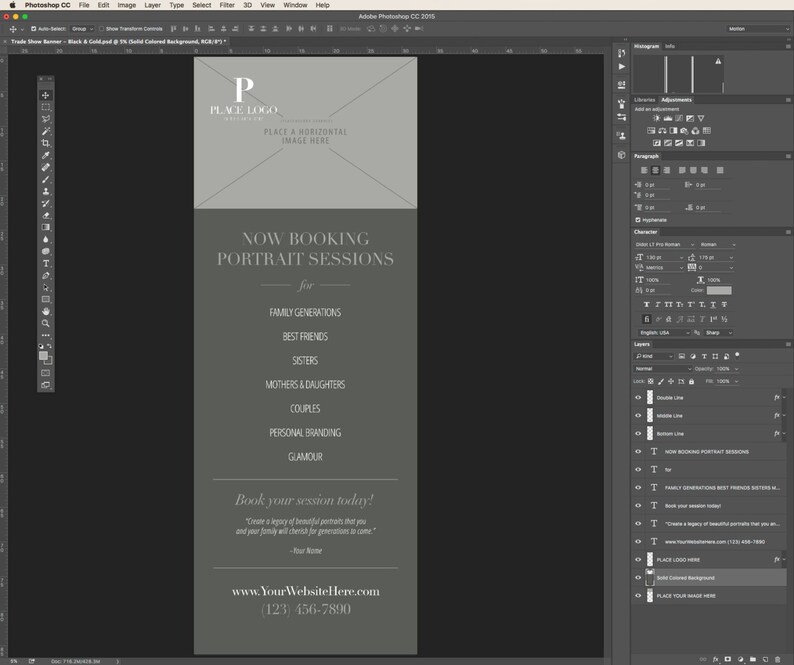Viewport: 794px width, 665px height.
Task: Select the Book your session today! layer
Action: 709,505
